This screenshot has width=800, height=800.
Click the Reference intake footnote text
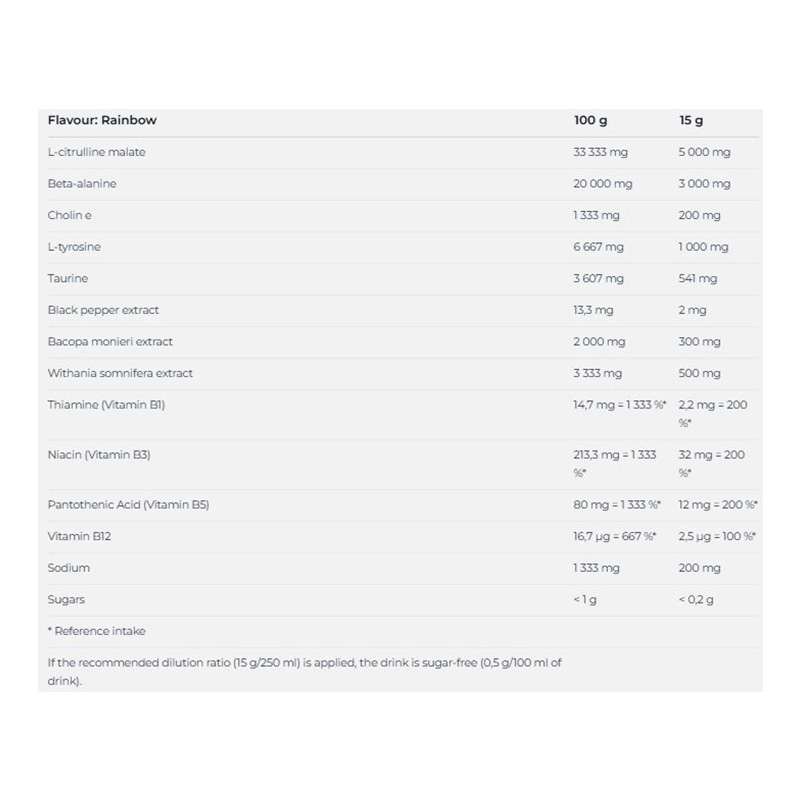(x=96, y=631)
